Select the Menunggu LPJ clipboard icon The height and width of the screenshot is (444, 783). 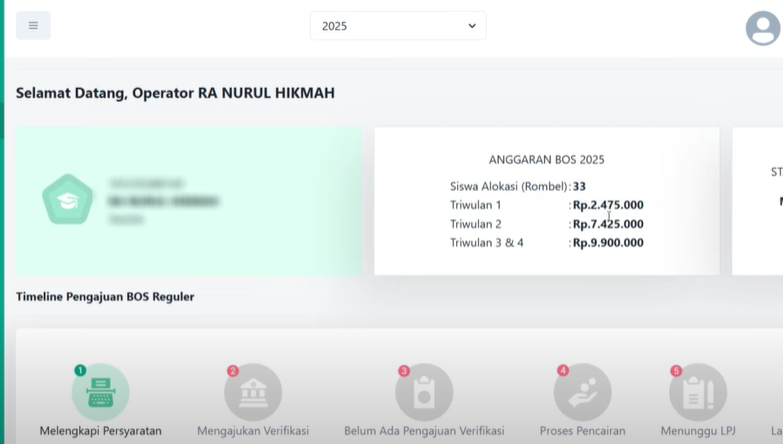coord(698,392)
